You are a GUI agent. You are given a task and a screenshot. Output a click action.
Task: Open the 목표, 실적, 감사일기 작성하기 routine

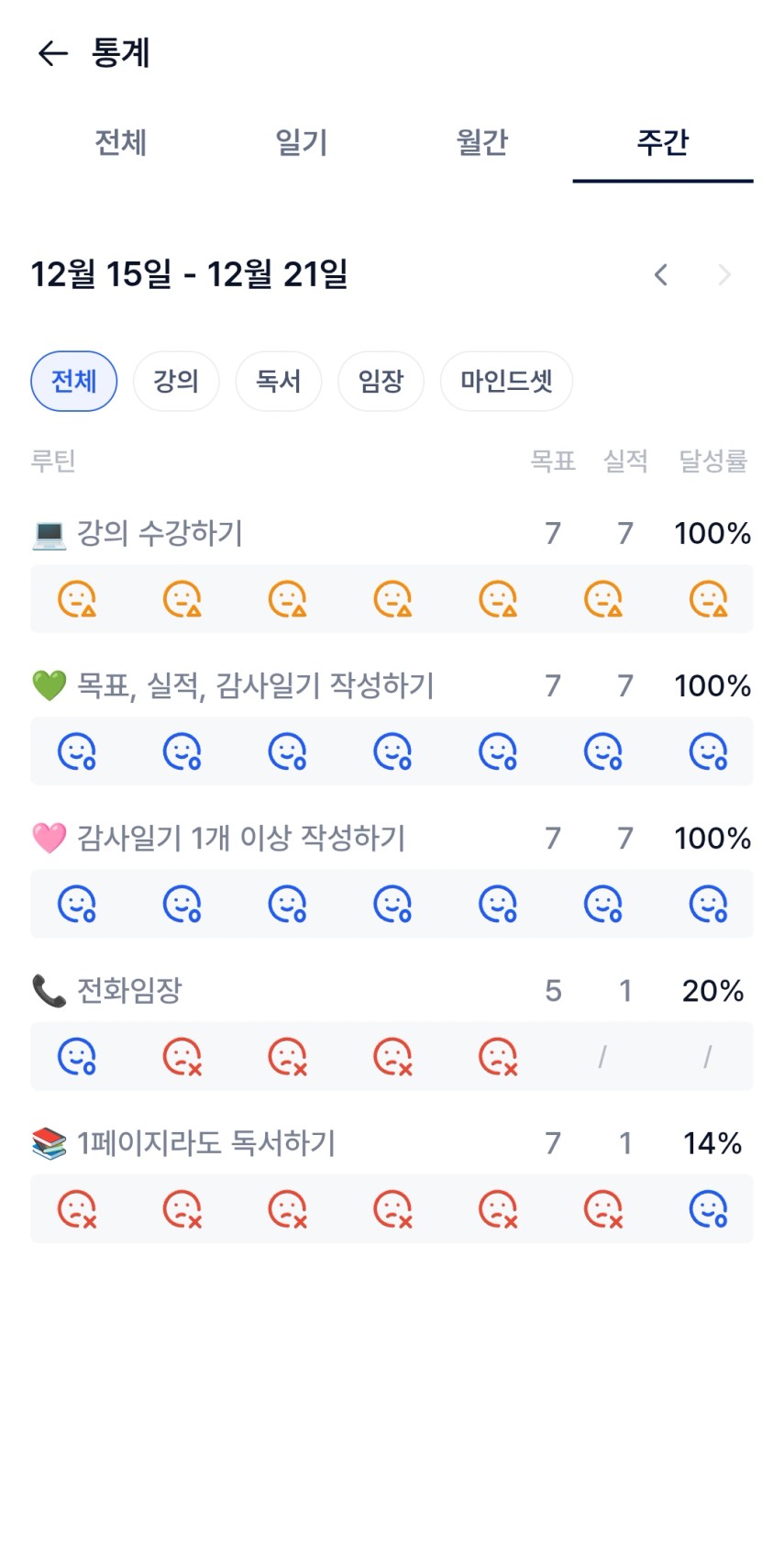coord(254,685)
